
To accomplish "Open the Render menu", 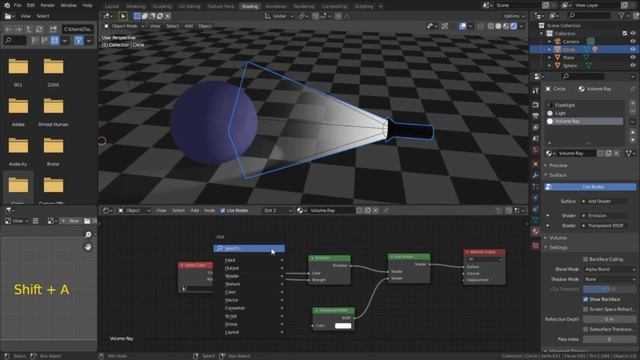I will tap(47, 6).
